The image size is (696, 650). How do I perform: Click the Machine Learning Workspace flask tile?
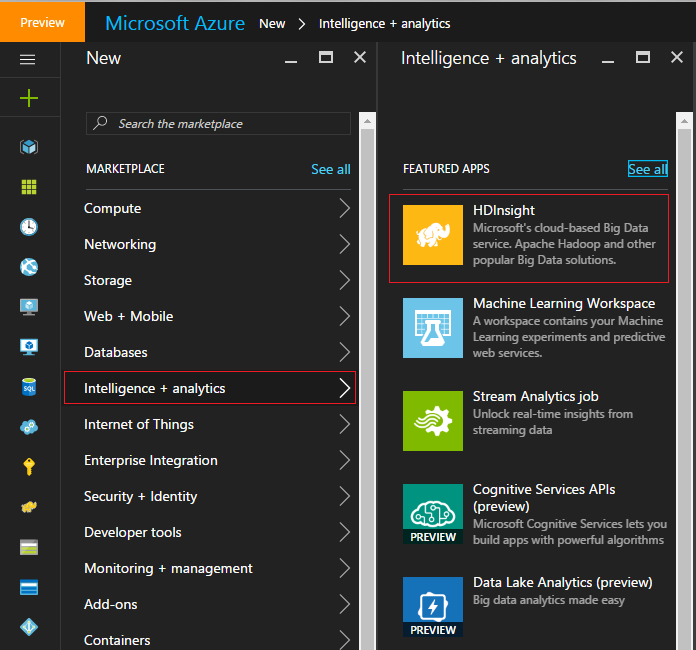click(x=433, y=328)
